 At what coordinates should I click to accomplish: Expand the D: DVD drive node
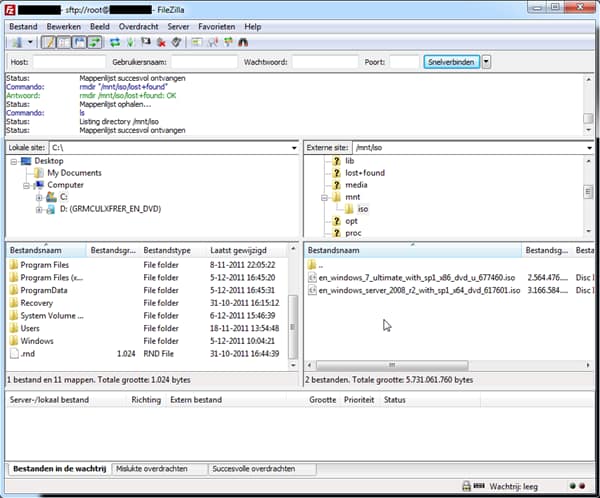click(39, 210)
